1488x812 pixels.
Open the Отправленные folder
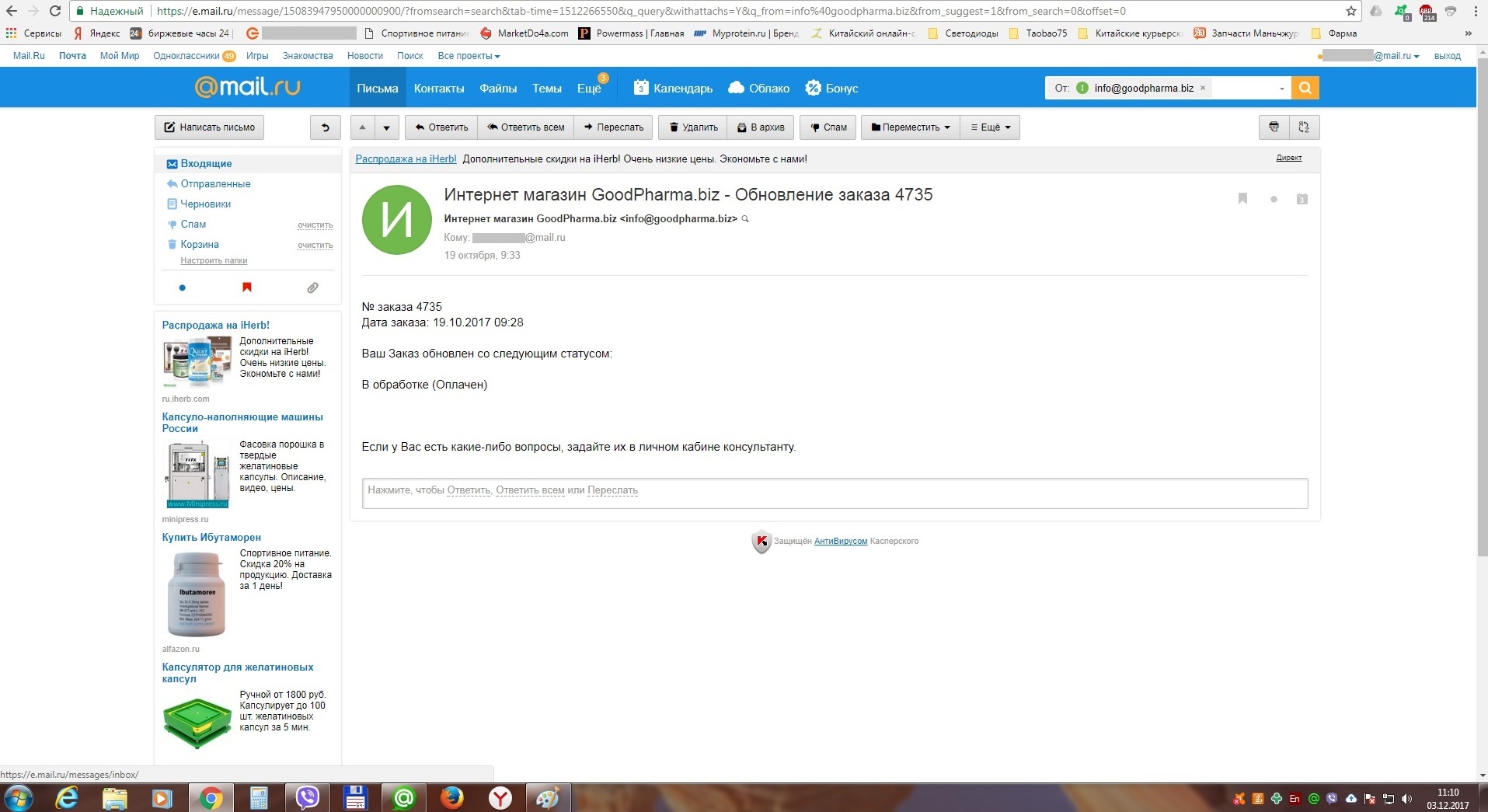point(215,184)
